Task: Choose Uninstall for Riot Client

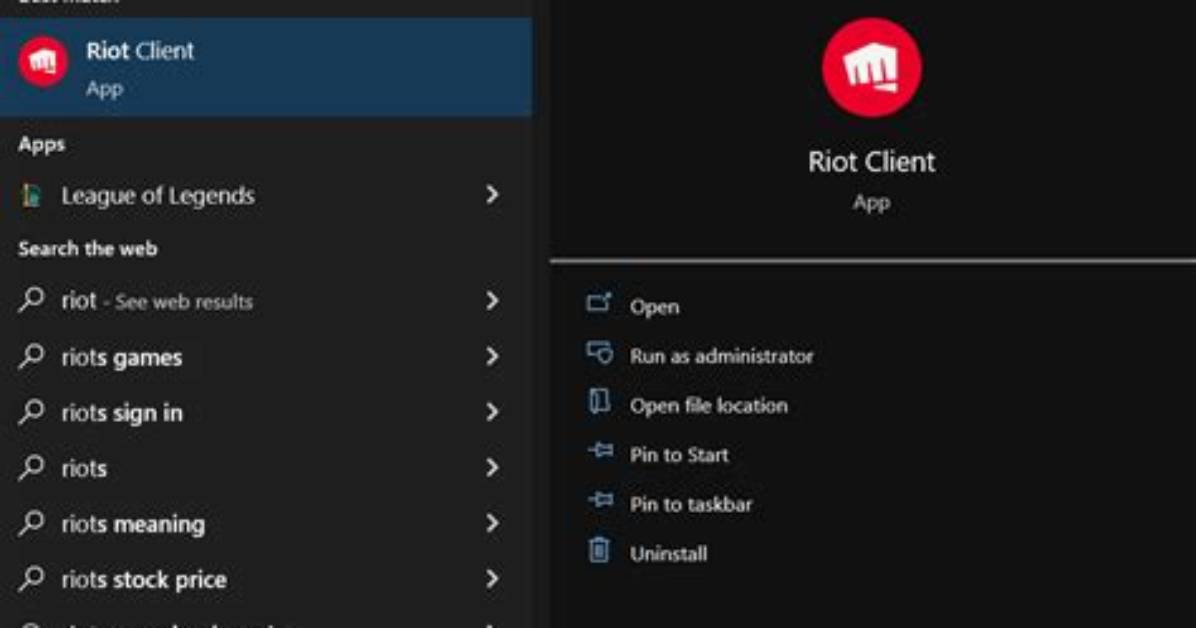Action: pyautogui.click(x=668, y=554)
